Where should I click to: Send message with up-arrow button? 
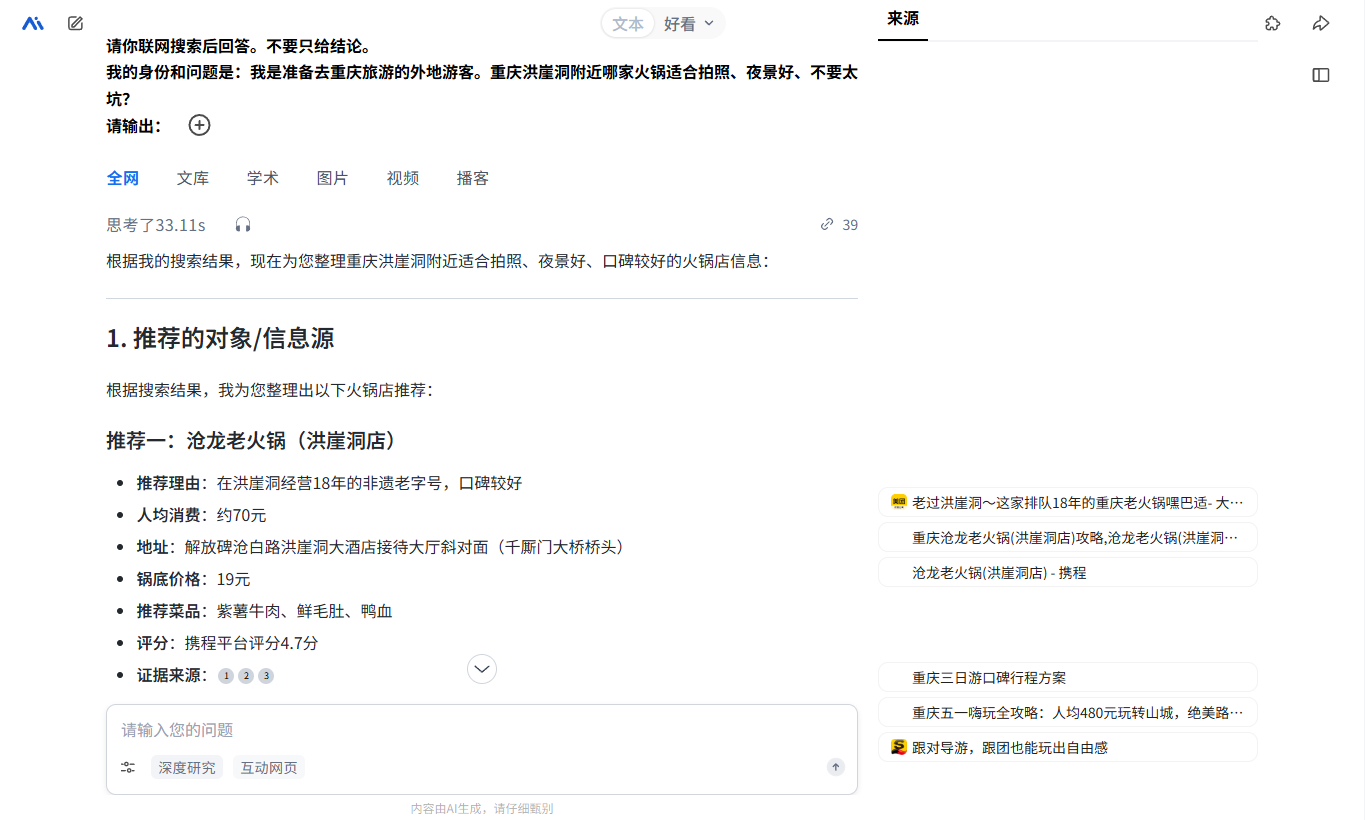[x=836, y=767]
